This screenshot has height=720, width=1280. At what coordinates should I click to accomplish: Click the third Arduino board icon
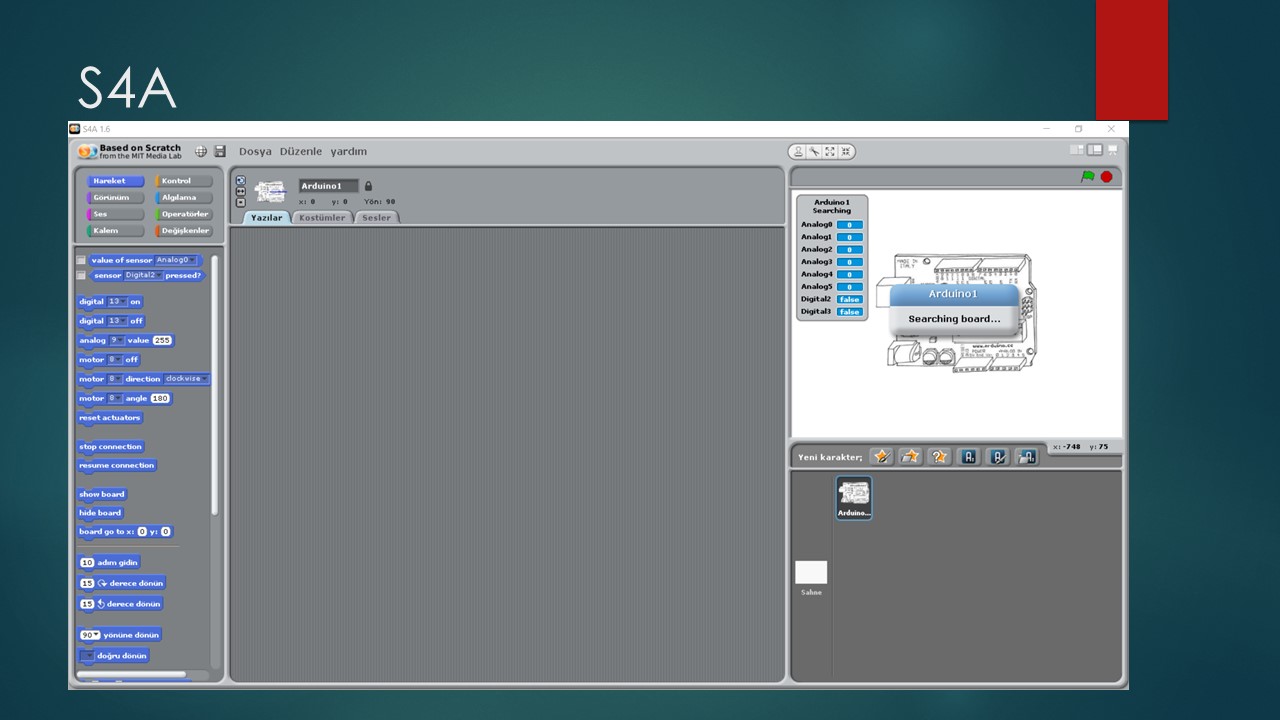pyautogui.click(x=1027, y=456)
